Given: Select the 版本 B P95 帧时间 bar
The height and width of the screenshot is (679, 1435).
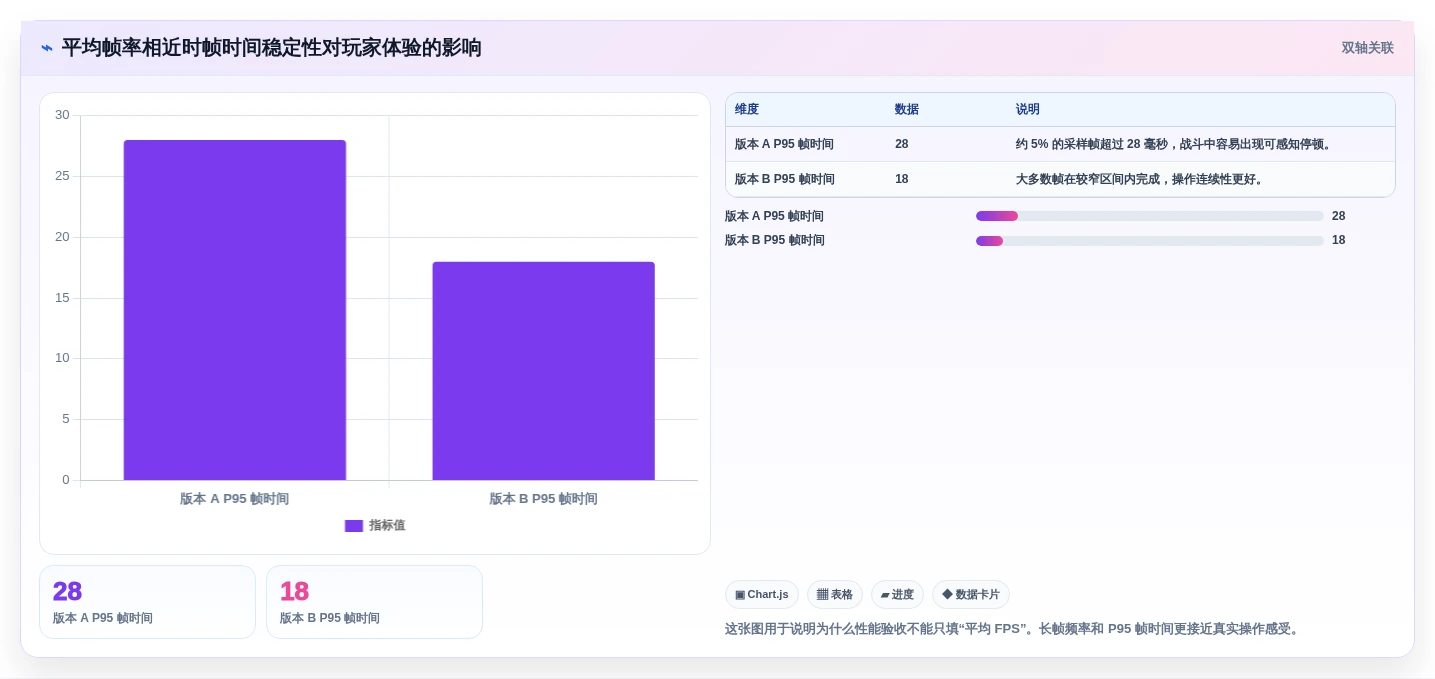Looking at the screenshot, I should coord(543,371).
